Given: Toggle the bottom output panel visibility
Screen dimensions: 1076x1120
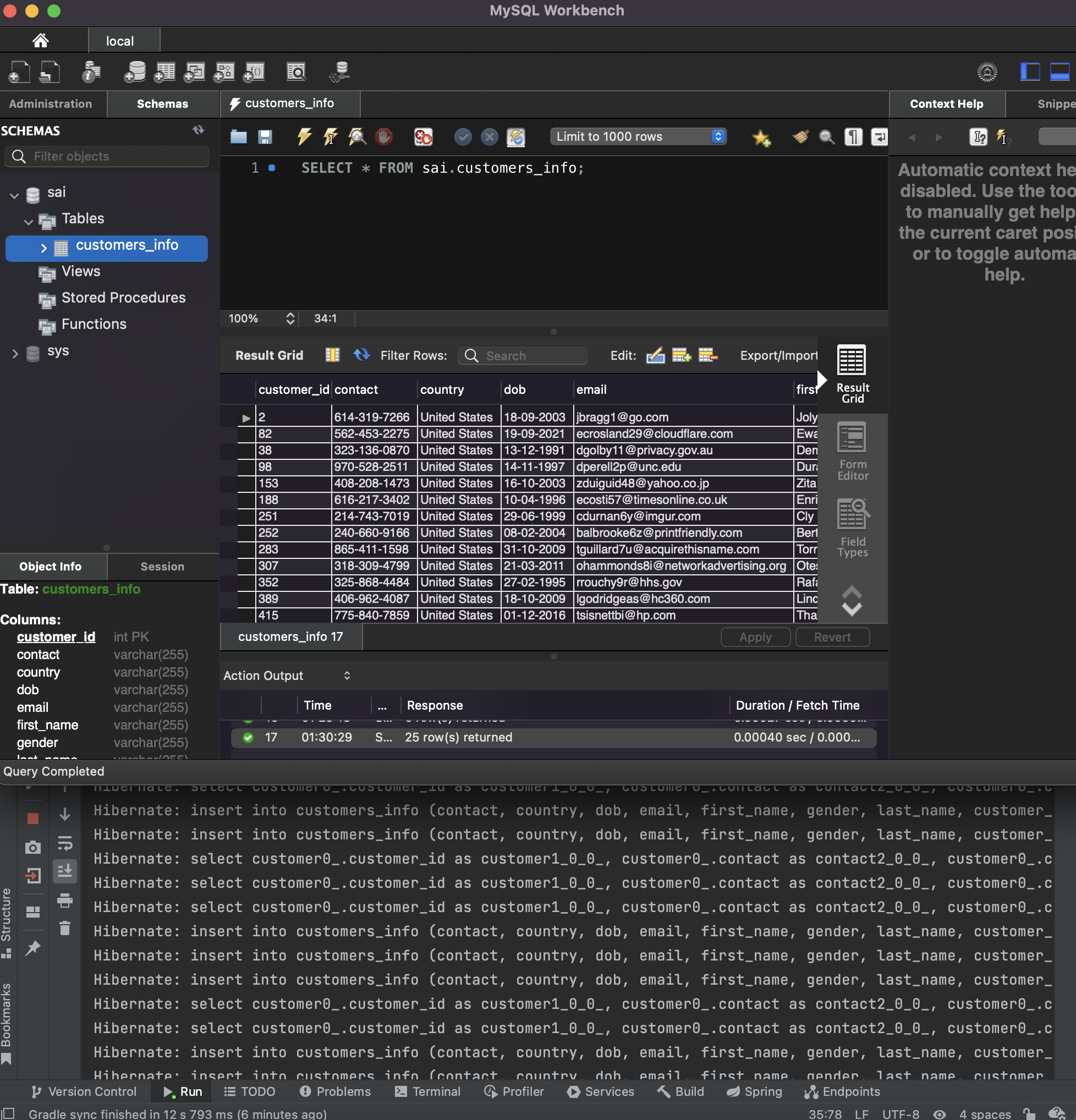Looking at the screenshot, I should [1059, 72].
